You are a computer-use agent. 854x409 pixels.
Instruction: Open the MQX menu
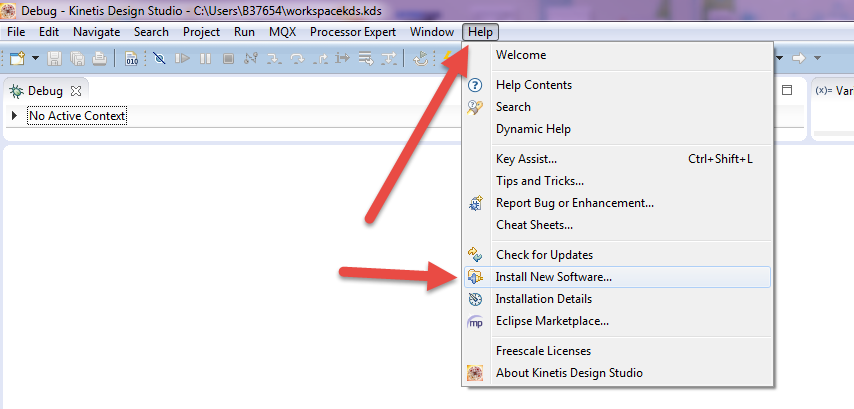tap(282, 32)
